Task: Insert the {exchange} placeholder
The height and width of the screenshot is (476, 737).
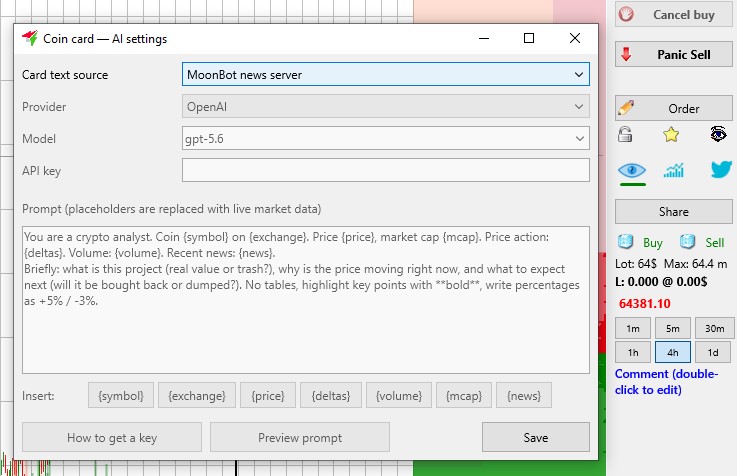Action: point(197,396)
